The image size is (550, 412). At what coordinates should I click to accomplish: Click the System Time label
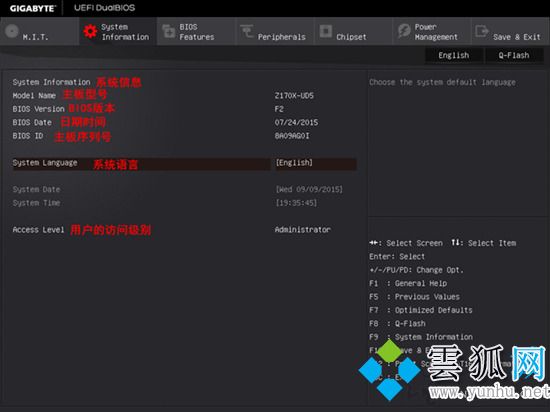tap(36, 203)
